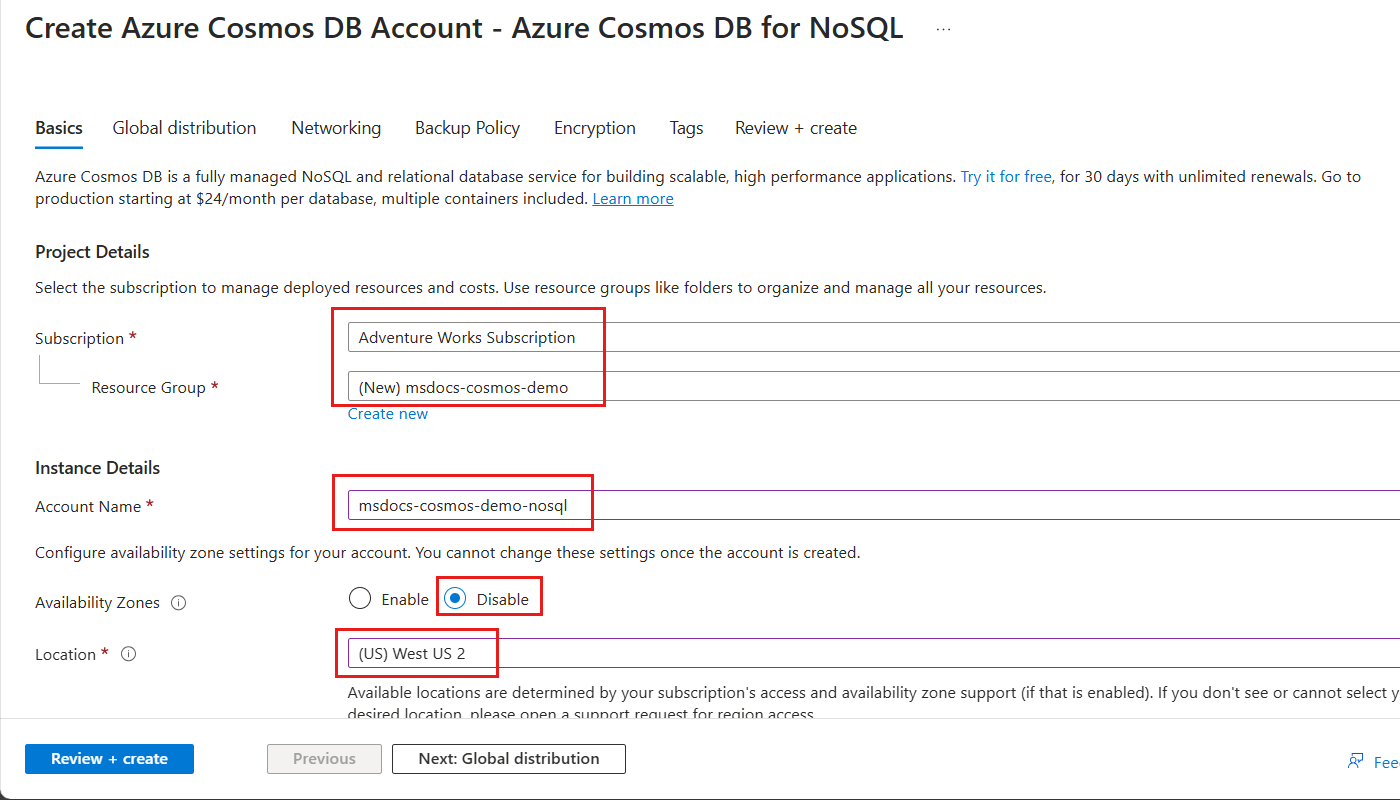
Task: Click the Account Name input field
Action: (600, 505)
